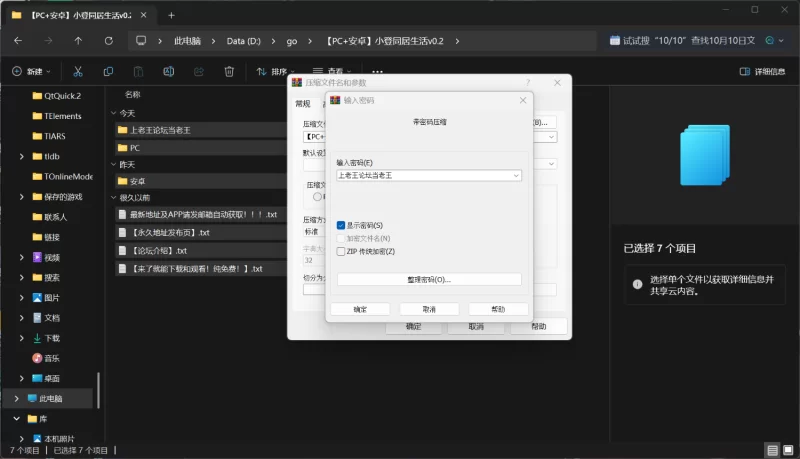
Task: Click the Copilot icon in search box
Action: (x=770, y=40)
